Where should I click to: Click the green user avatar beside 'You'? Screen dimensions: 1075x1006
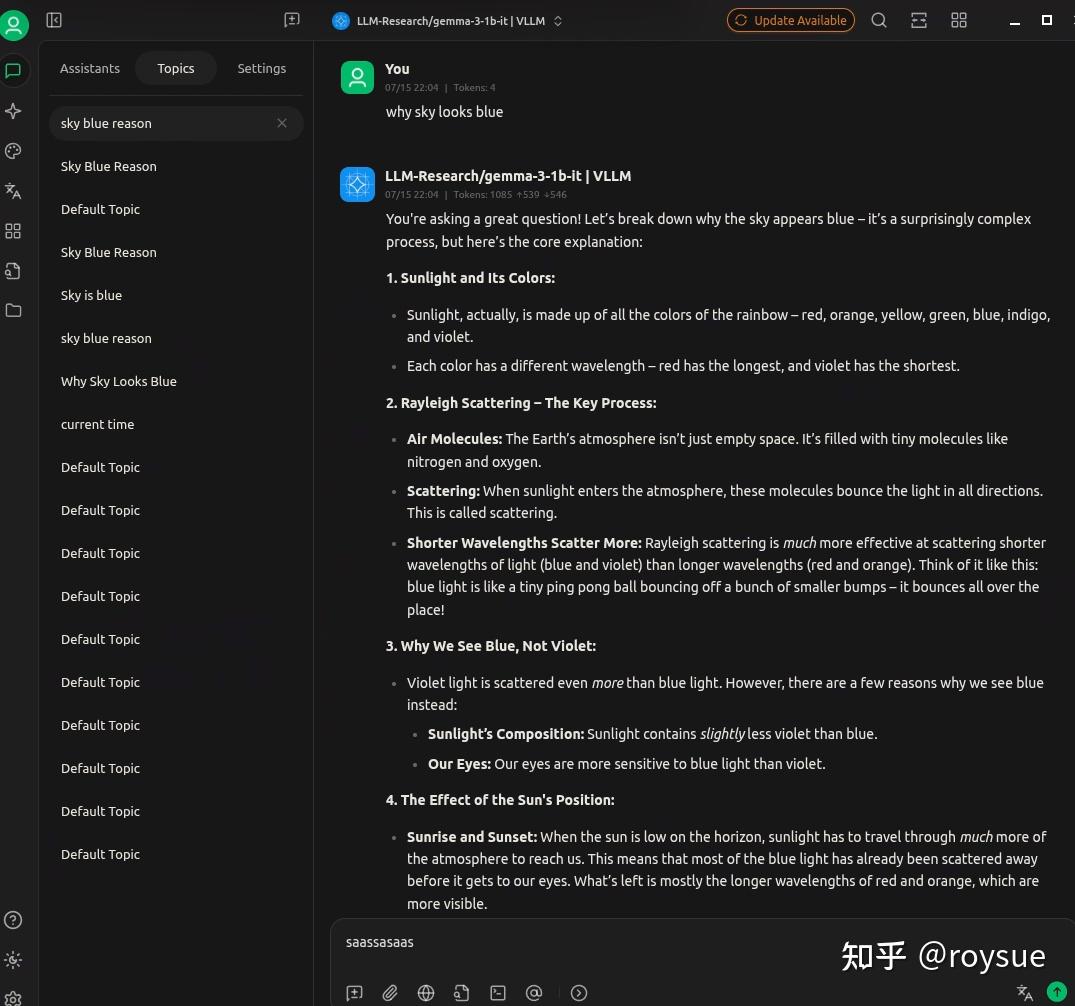[x=357, y=77]
